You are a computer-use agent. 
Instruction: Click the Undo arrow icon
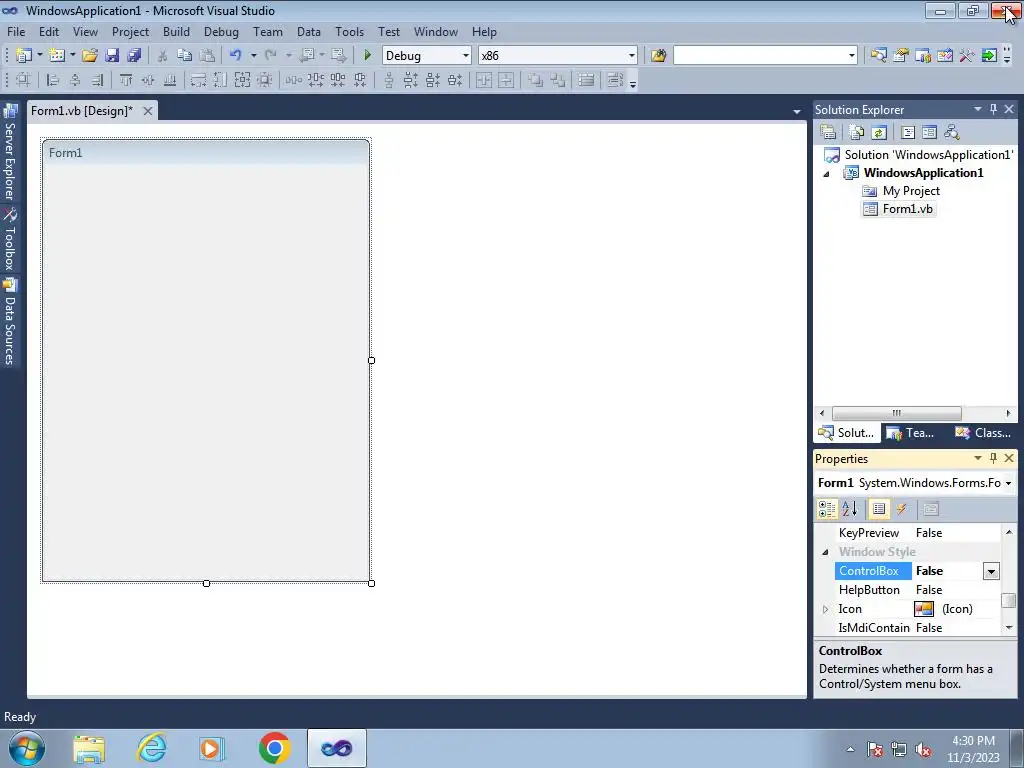click(x=235, y=56)
